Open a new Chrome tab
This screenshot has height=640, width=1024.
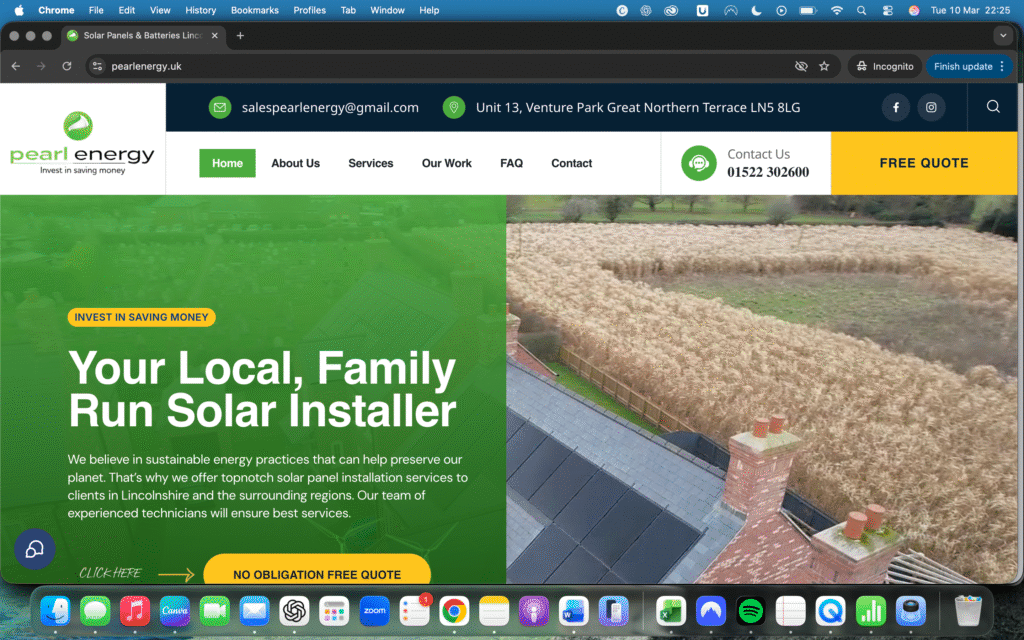coord(240,35)
